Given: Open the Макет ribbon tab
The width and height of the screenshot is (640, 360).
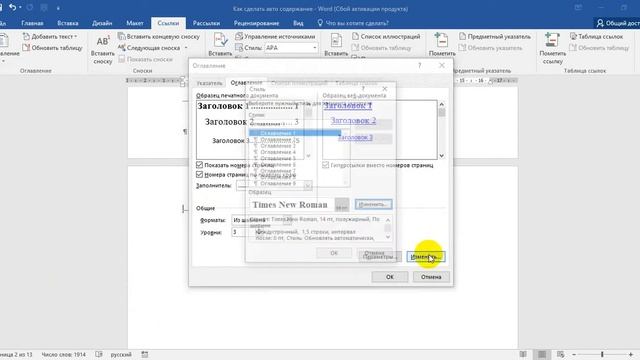Looking at the screenshot, I should point(135,23).
